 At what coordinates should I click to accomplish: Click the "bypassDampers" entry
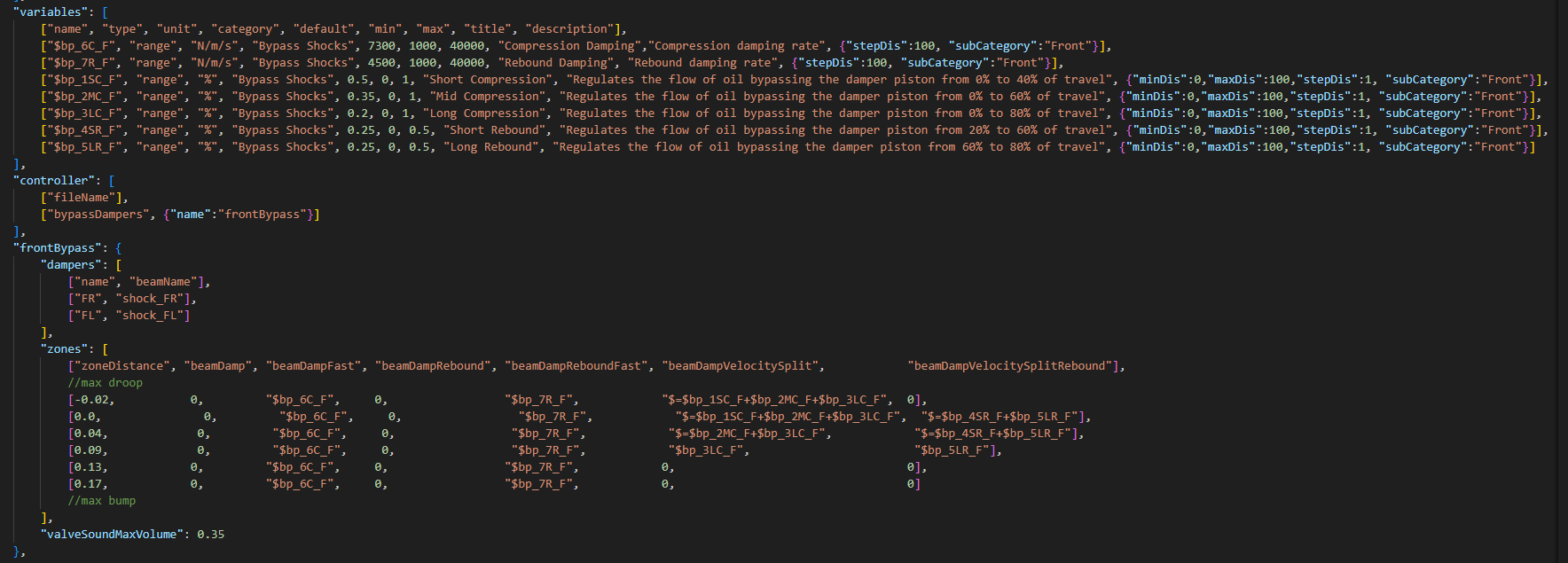coord(98,214)
